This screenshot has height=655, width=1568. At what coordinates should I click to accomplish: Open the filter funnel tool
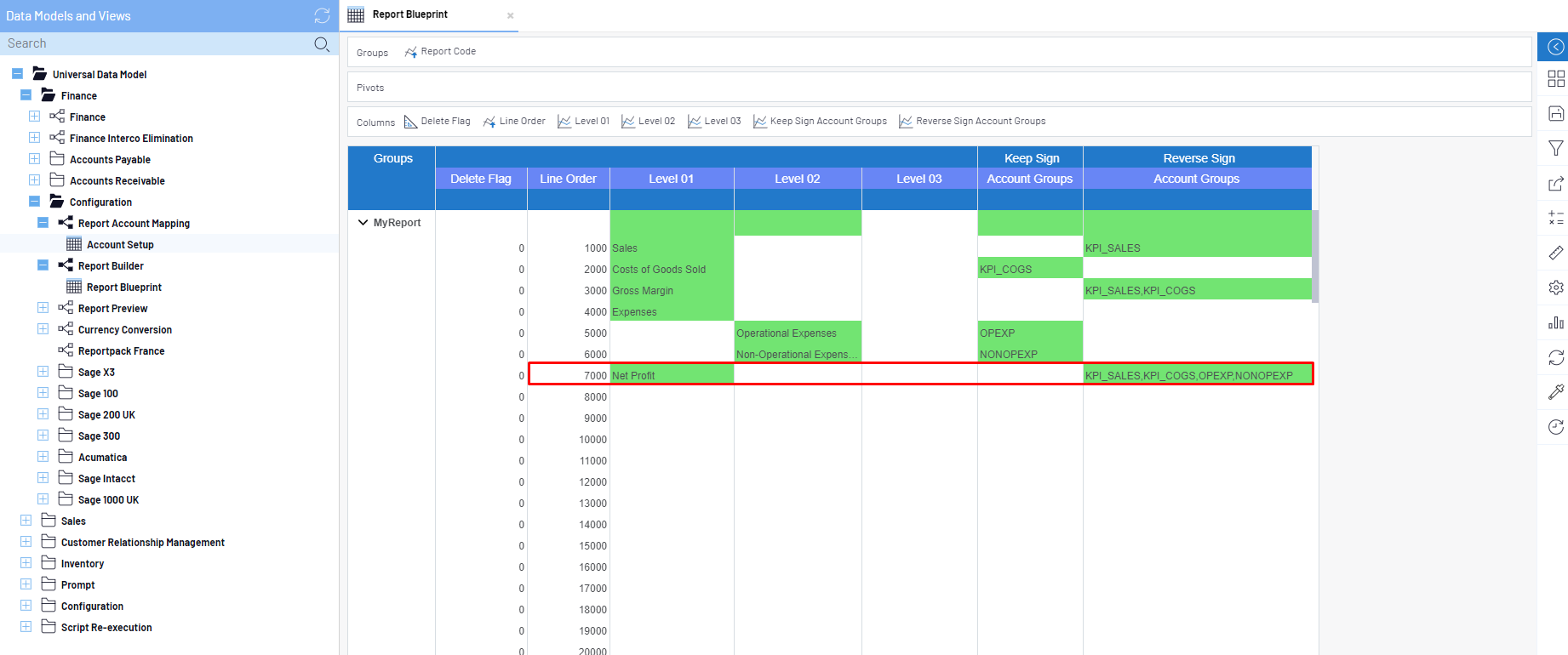(x=1555, y=149)
